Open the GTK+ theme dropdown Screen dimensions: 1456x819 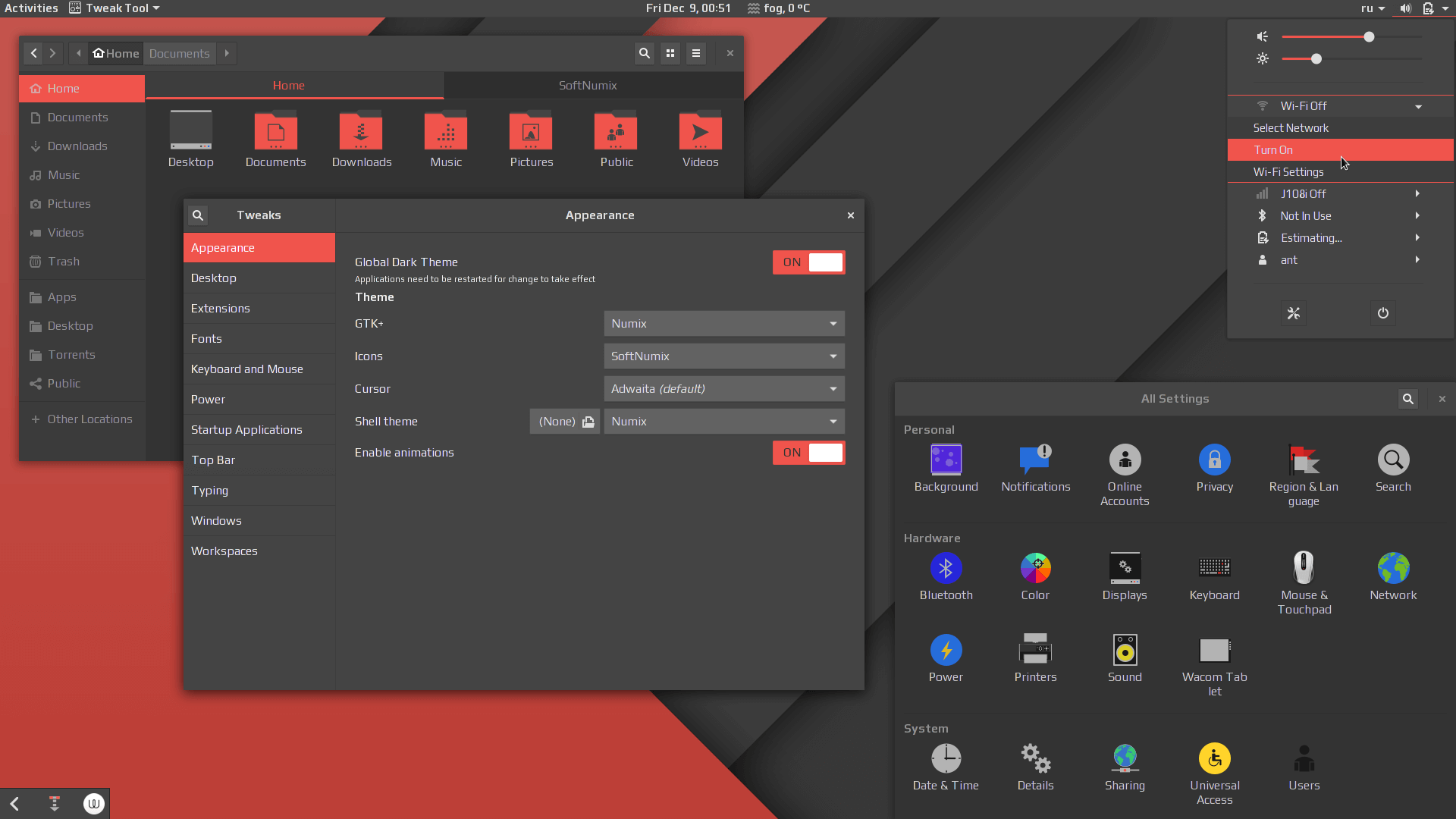tap(723, 324)
